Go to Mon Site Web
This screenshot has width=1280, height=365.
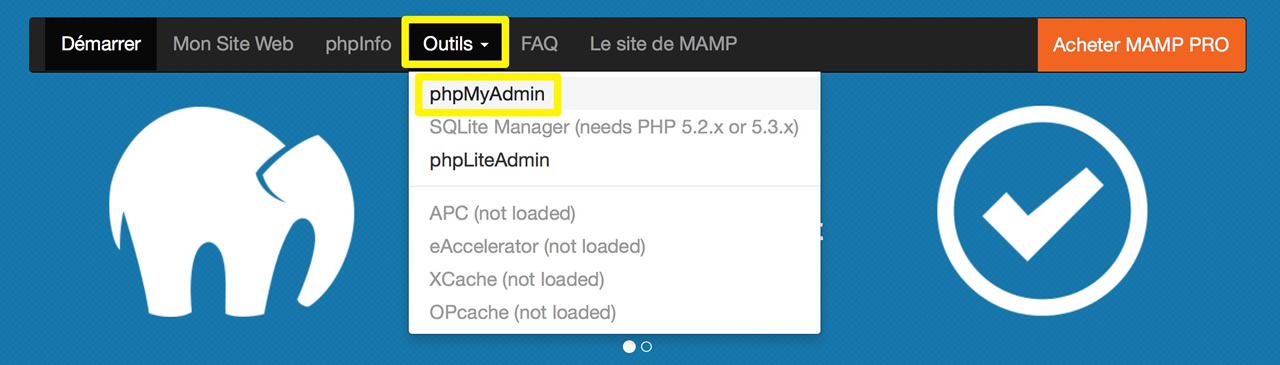point(233,44)
